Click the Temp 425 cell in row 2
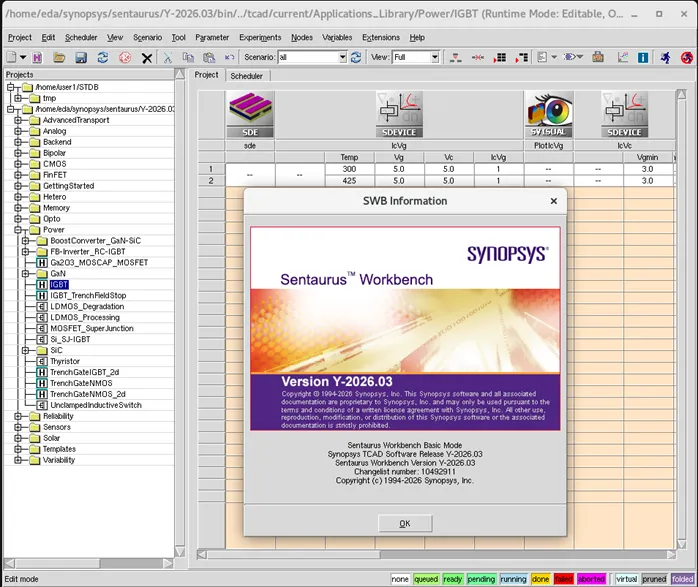698x587 pixels. pos(349,181)
